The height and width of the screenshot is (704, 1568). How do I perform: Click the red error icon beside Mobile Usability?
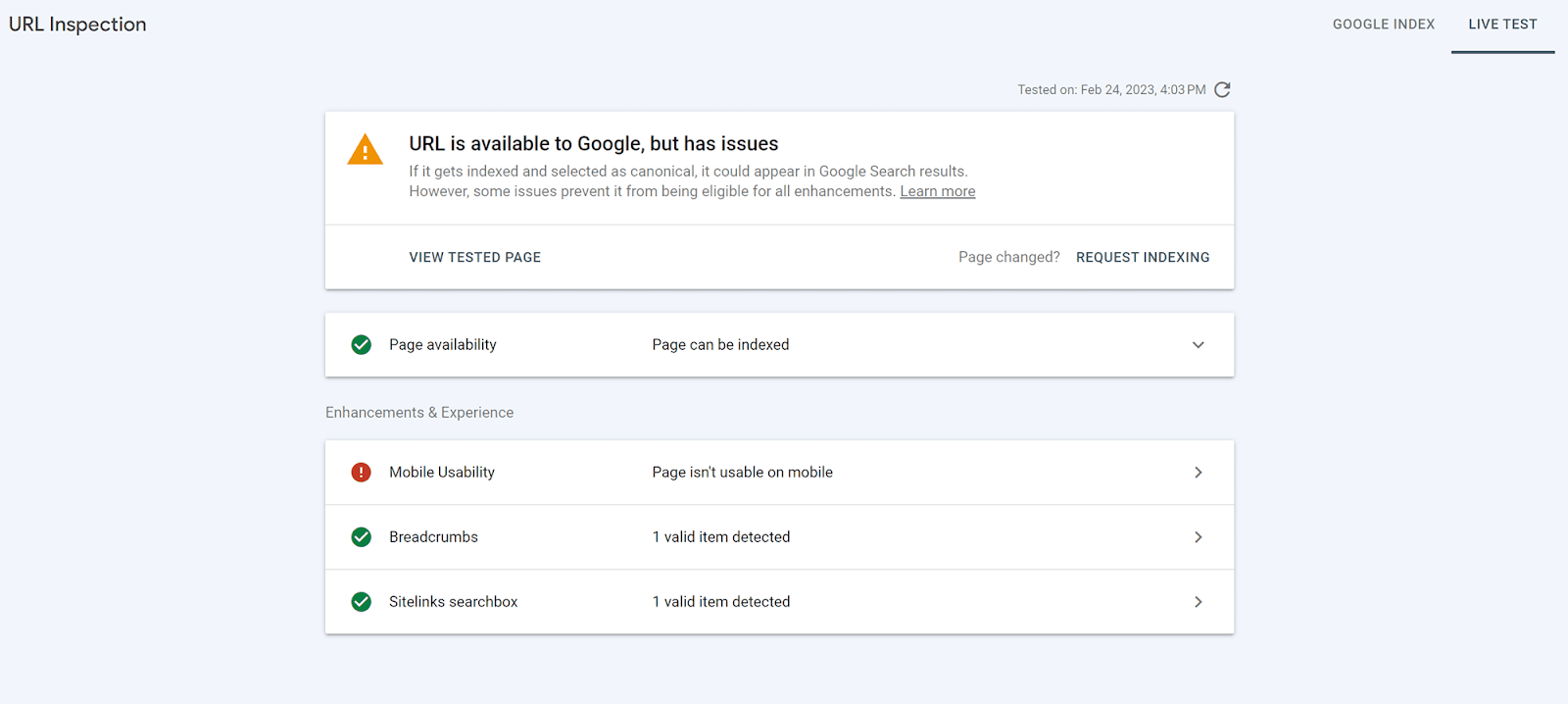click(x=362, y=472)
